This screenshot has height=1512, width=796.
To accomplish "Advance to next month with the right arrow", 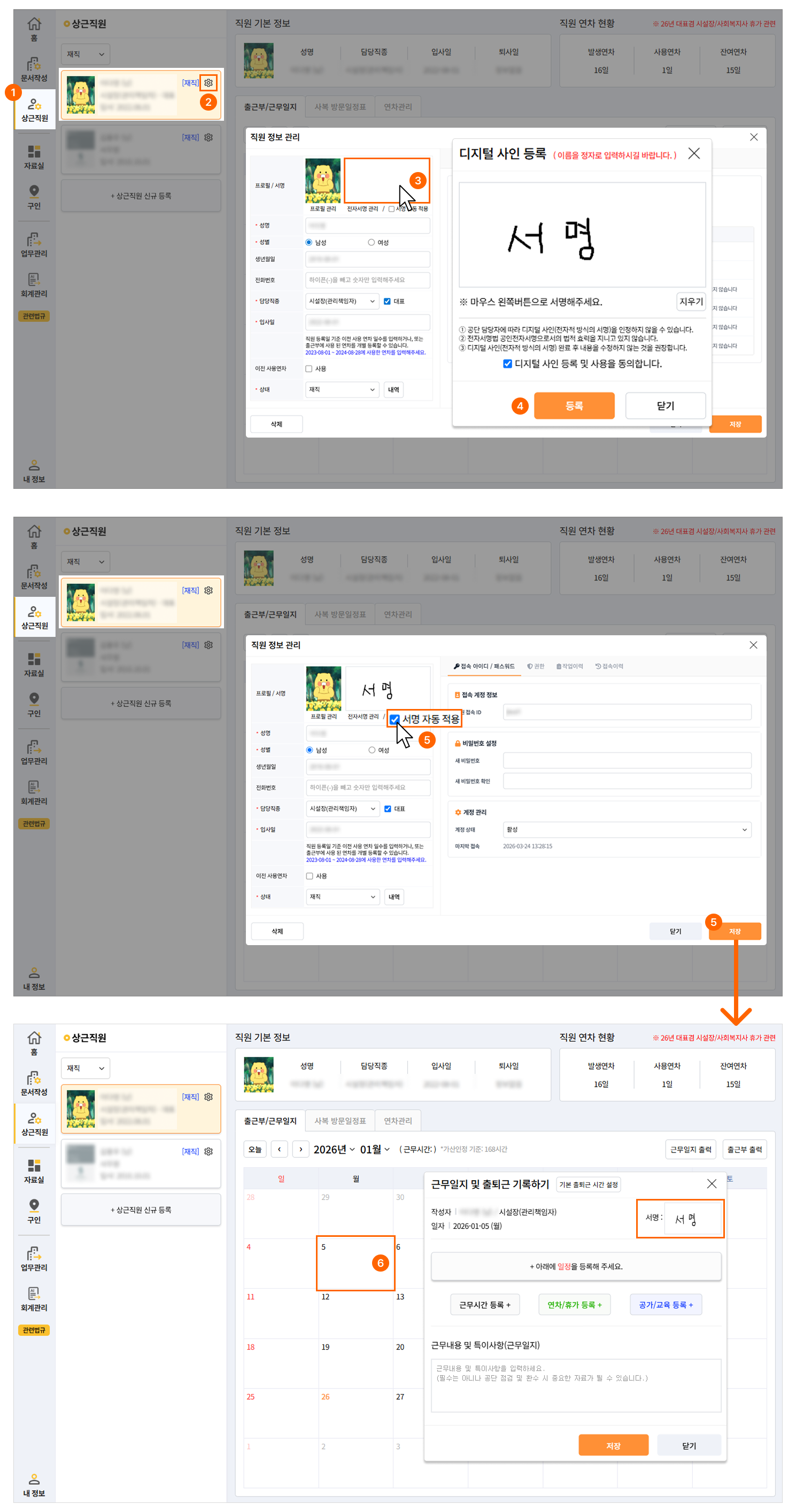I will click(x=300, y=1149).
